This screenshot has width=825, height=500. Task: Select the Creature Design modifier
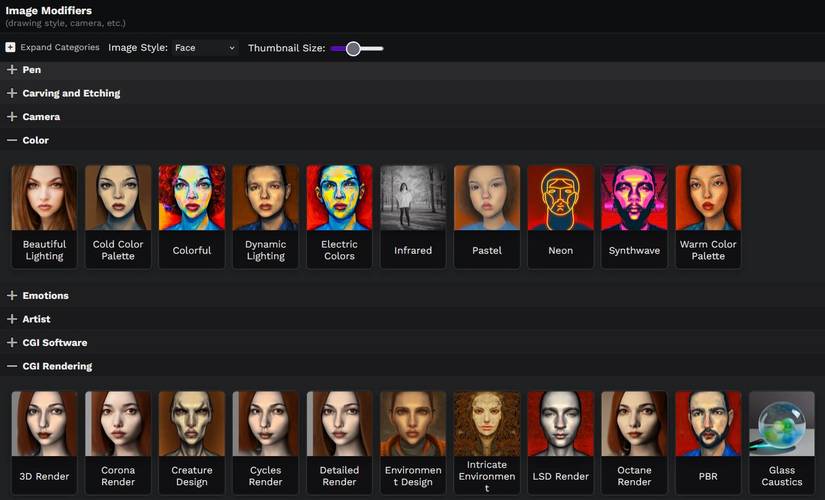192,442
